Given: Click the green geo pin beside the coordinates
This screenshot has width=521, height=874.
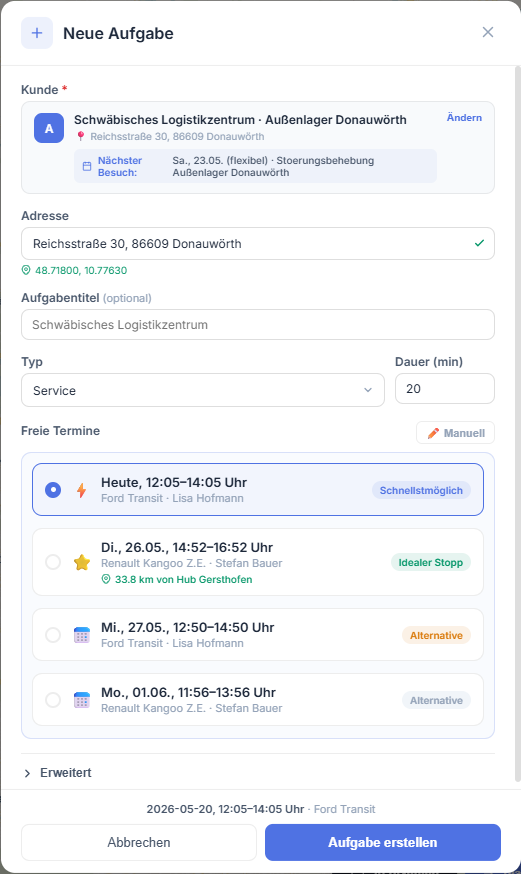Looking at the screenshot, I should (x=26, y=270).
